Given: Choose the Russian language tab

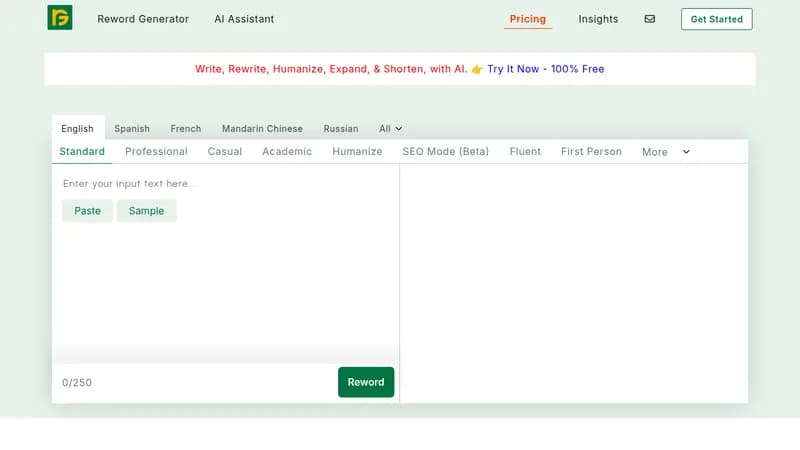Looking at the screenshot, I should coord(341,129).
